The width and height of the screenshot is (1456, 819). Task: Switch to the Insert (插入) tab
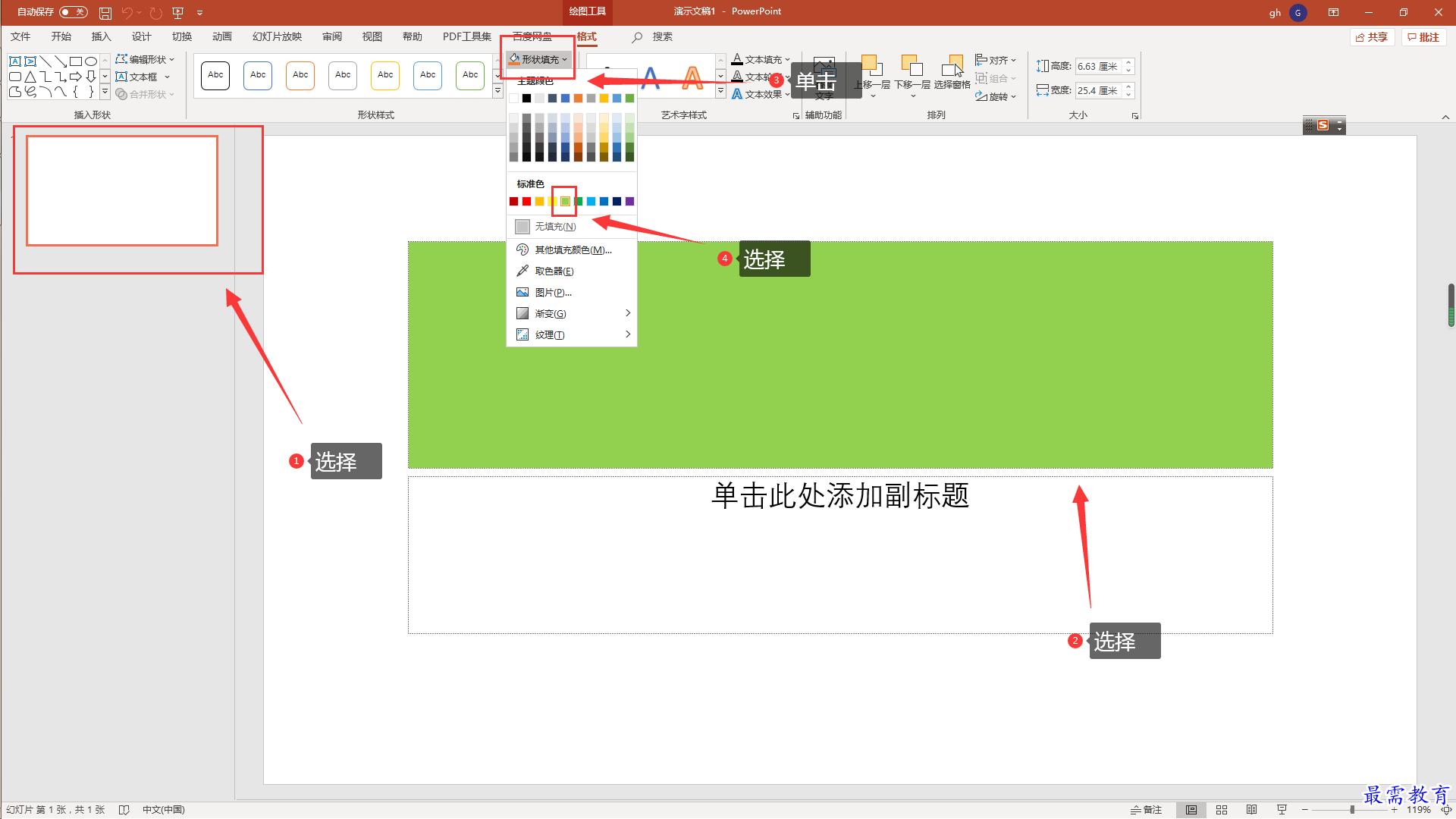(101, 36)
